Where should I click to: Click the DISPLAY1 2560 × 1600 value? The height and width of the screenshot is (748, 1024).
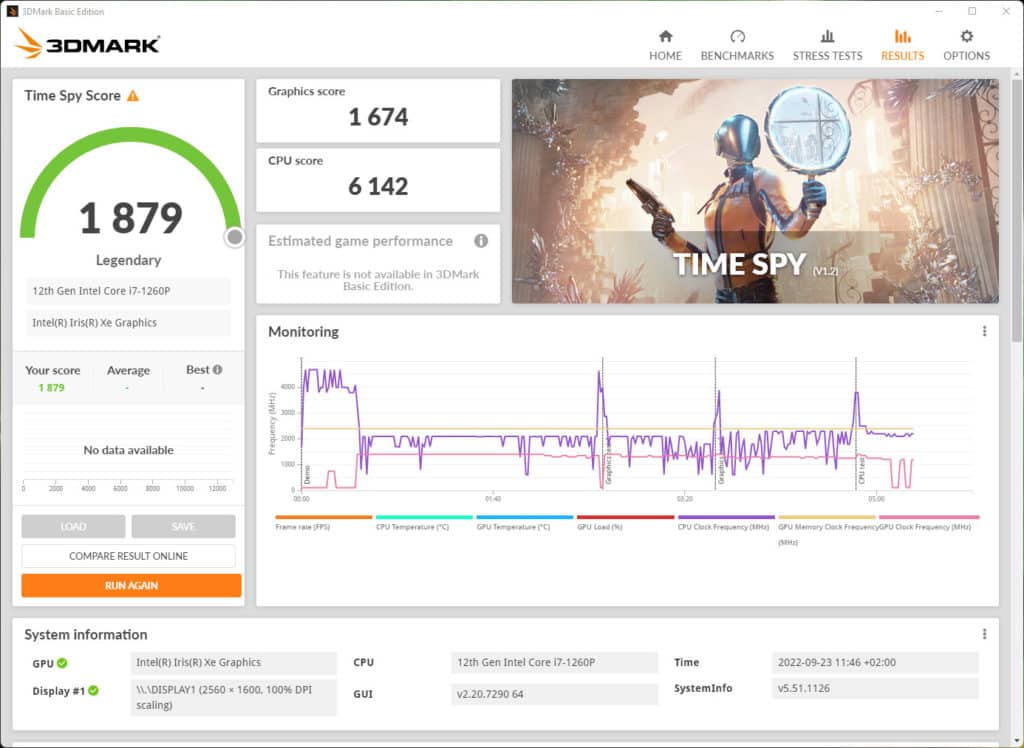click(234, 697)
